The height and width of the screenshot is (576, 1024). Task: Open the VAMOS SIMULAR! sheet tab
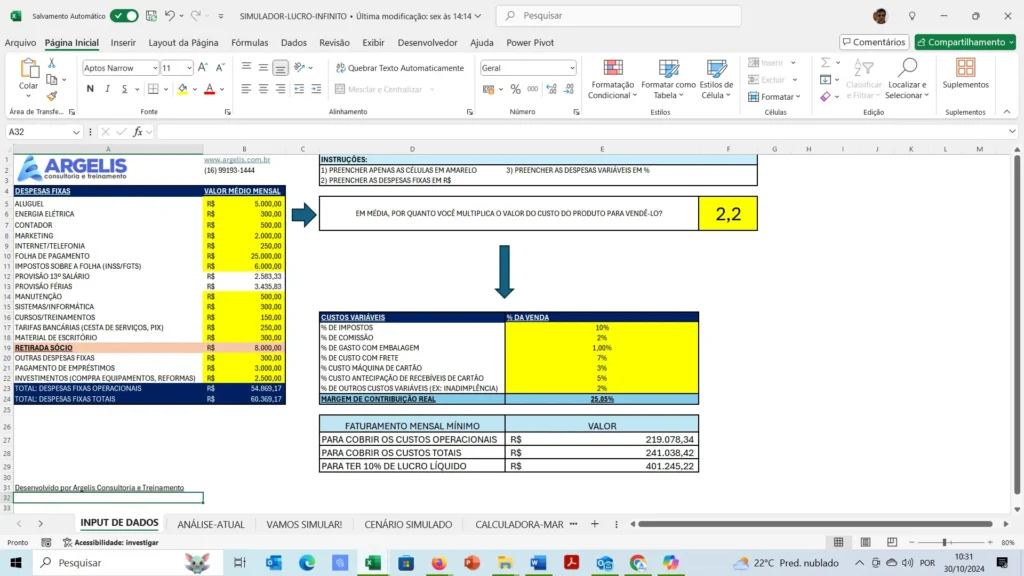(x=304, y=524)
